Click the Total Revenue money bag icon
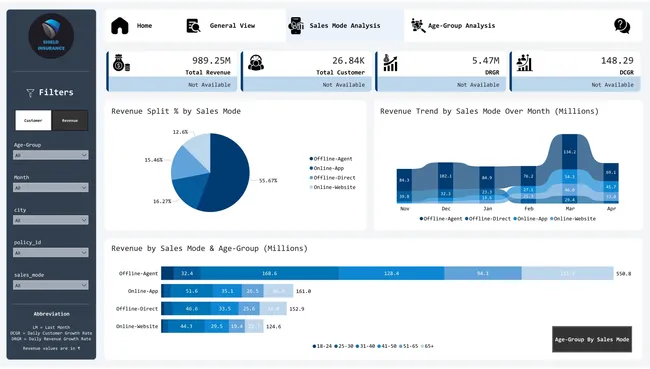The height and width of the screenshot is (369, 650). pos(121,63)
